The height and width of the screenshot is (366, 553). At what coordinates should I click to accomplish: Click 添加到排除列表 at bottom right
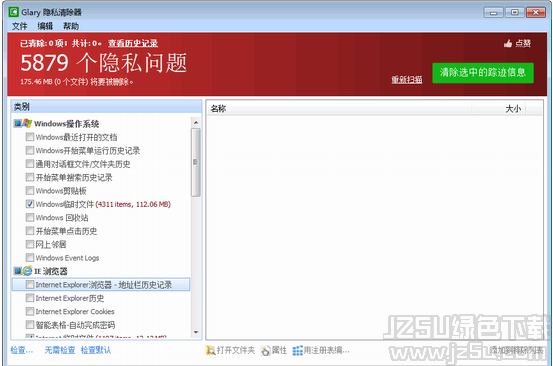516,350
